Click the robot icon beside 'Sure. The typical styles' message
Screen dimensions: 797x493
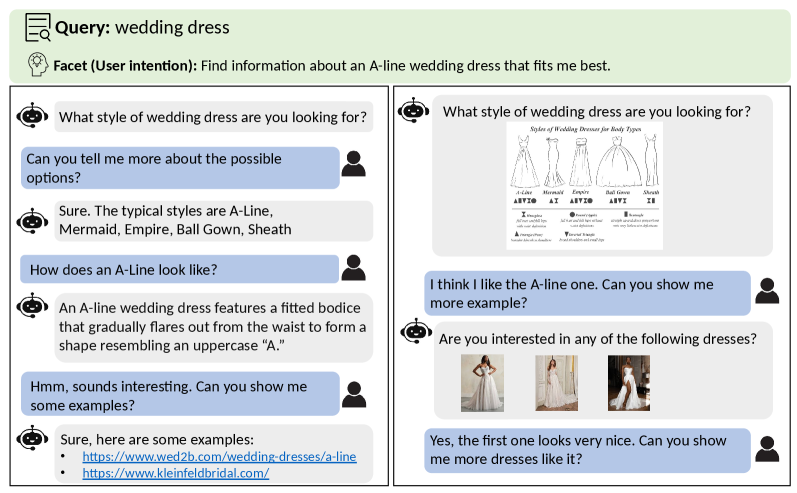pyautogui.click(x=34, y=220)
